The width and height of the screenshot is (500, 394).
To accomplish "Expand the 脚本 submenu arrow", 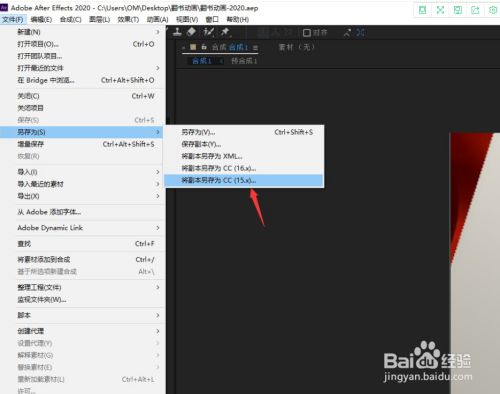I will tap(158, 315).
